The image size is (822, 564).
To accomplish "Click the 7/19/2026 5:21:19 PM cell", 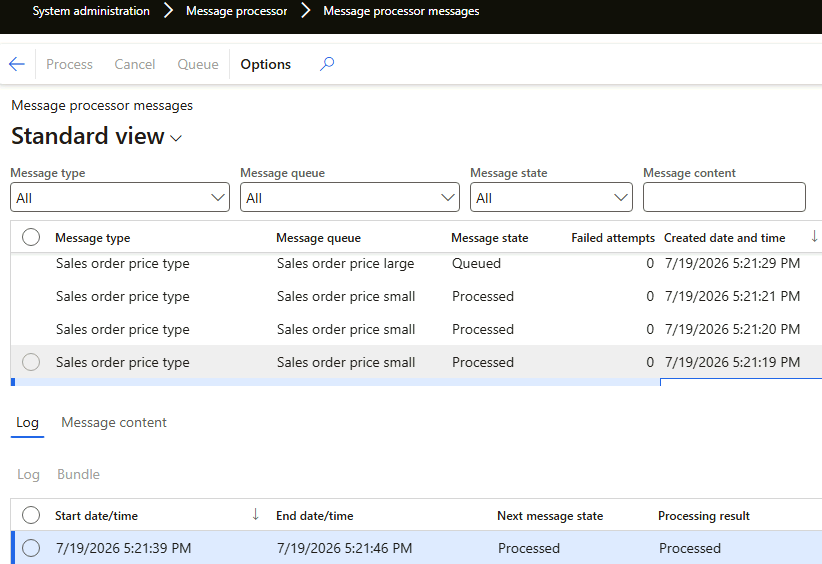I will point(732,362).
